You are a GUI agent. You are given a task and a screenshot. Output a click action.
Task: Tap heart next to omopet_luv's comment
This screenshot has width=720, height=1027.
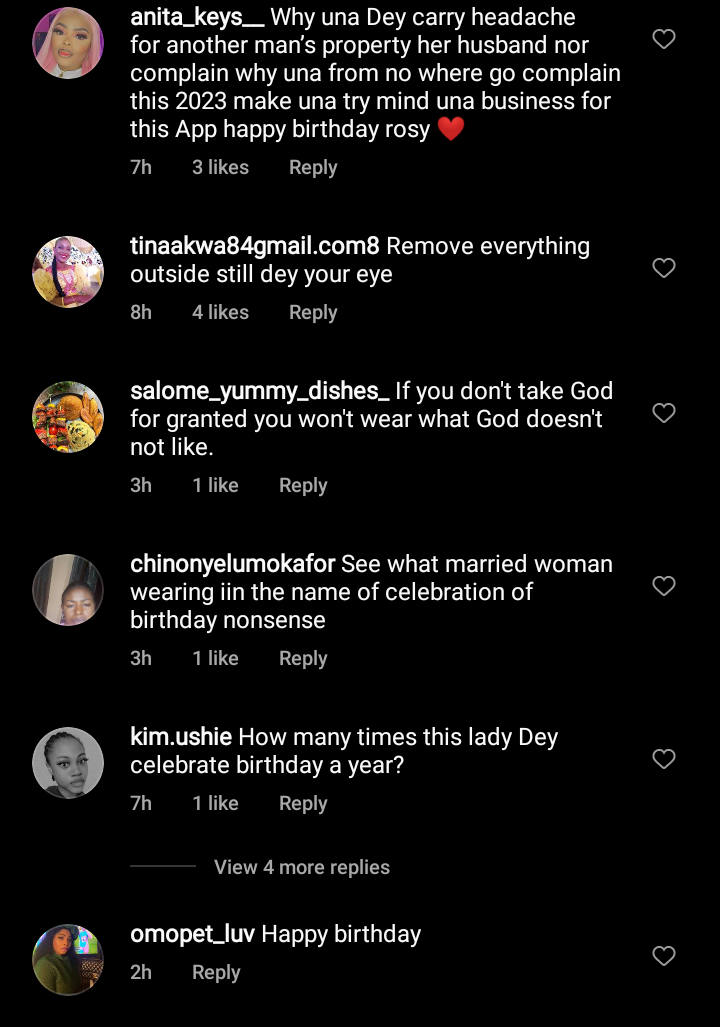click(663, 956)
